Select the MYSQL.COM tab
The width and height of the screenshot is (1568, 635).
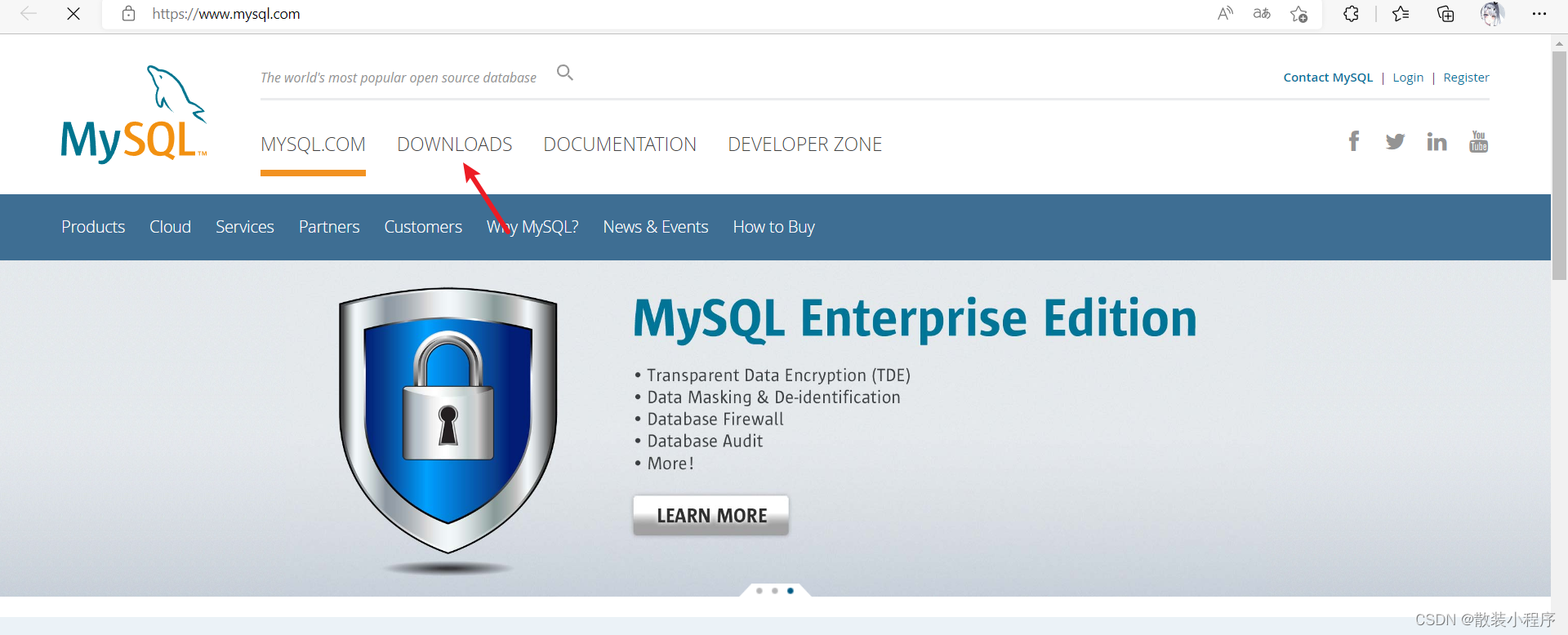point(313,144)
